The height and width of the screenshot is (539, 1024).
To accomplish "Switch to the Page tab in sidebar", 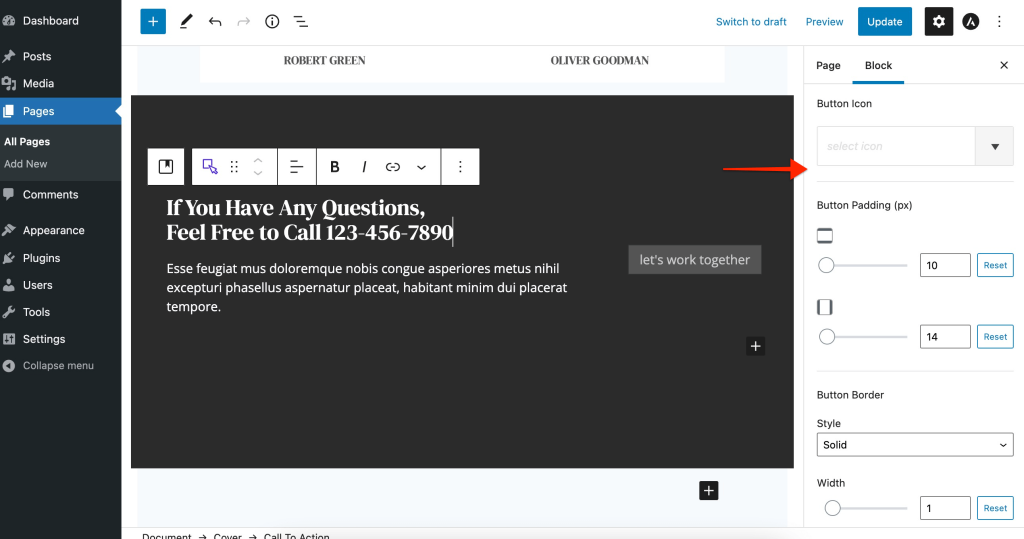I will click(828, 65).
